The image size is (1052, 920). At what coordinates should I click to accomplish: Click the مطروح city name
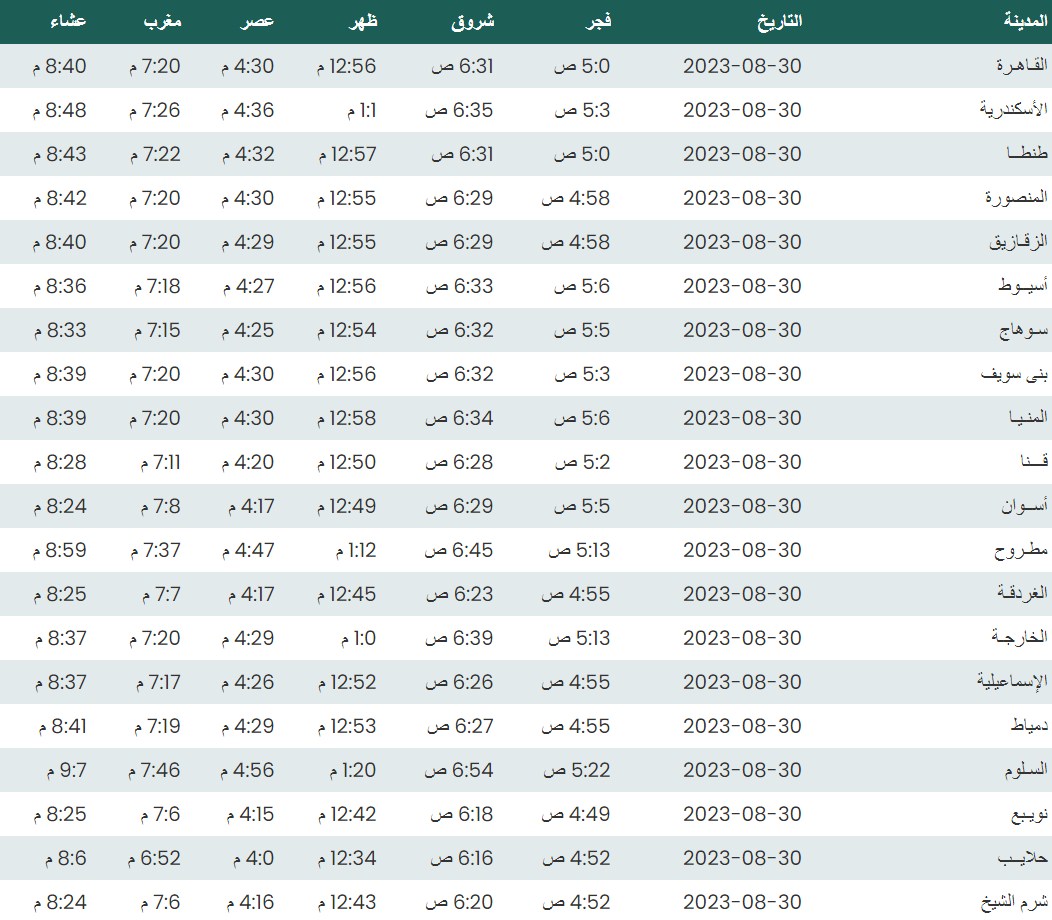[x=1020, y=550]
